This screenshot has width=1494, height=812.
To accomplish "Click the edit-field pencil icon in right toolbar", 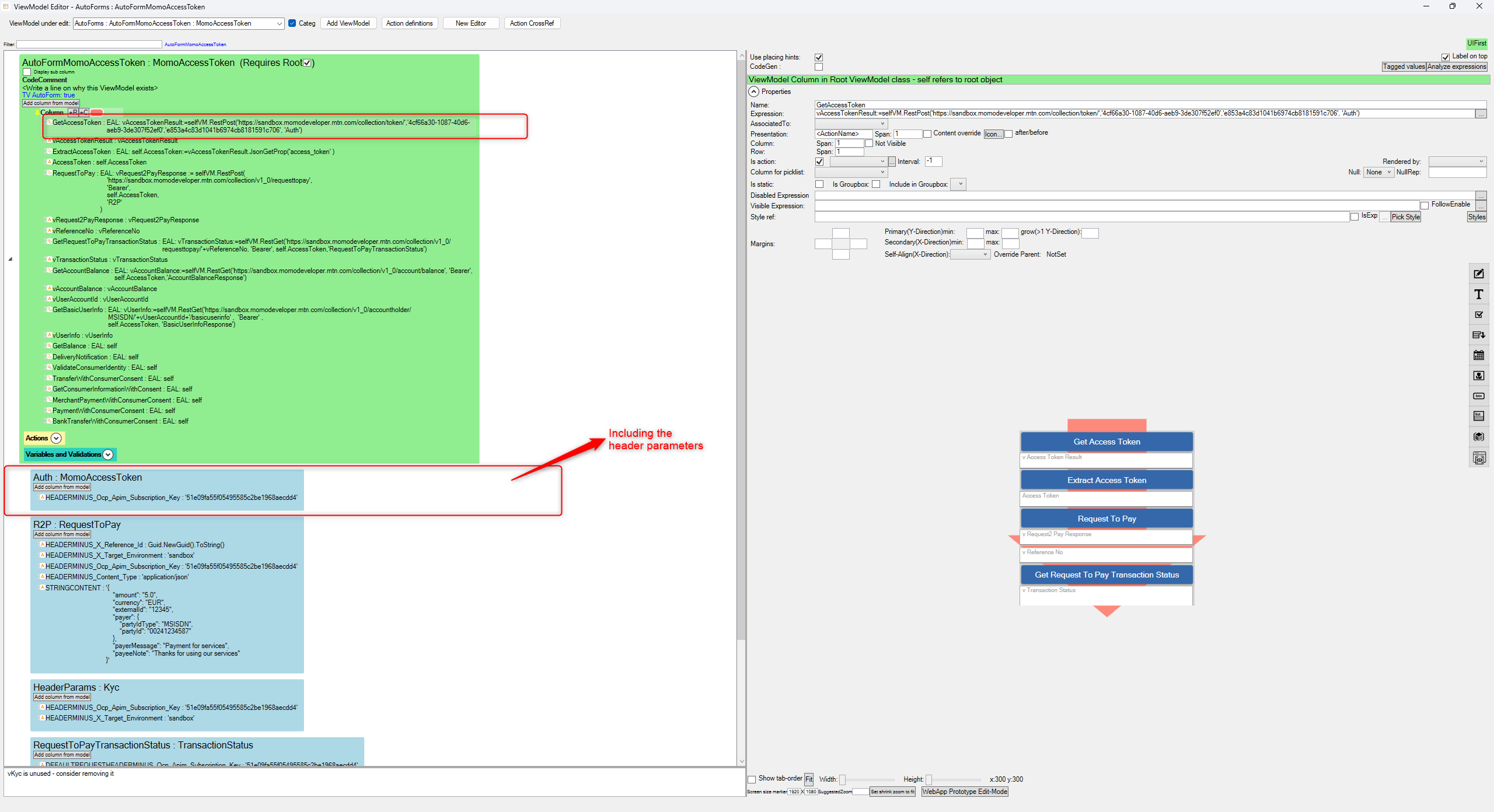I will pyautogui.click(x=1478, y=274).
